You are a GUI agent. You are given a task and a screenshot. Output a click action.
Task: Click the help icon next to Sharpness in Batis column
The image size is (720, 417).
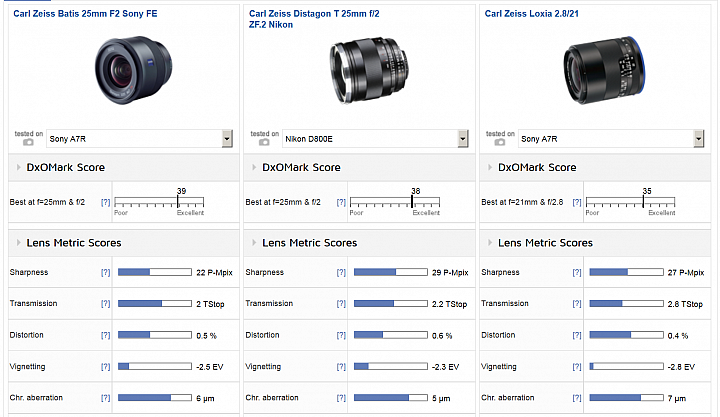click(105, 273)
